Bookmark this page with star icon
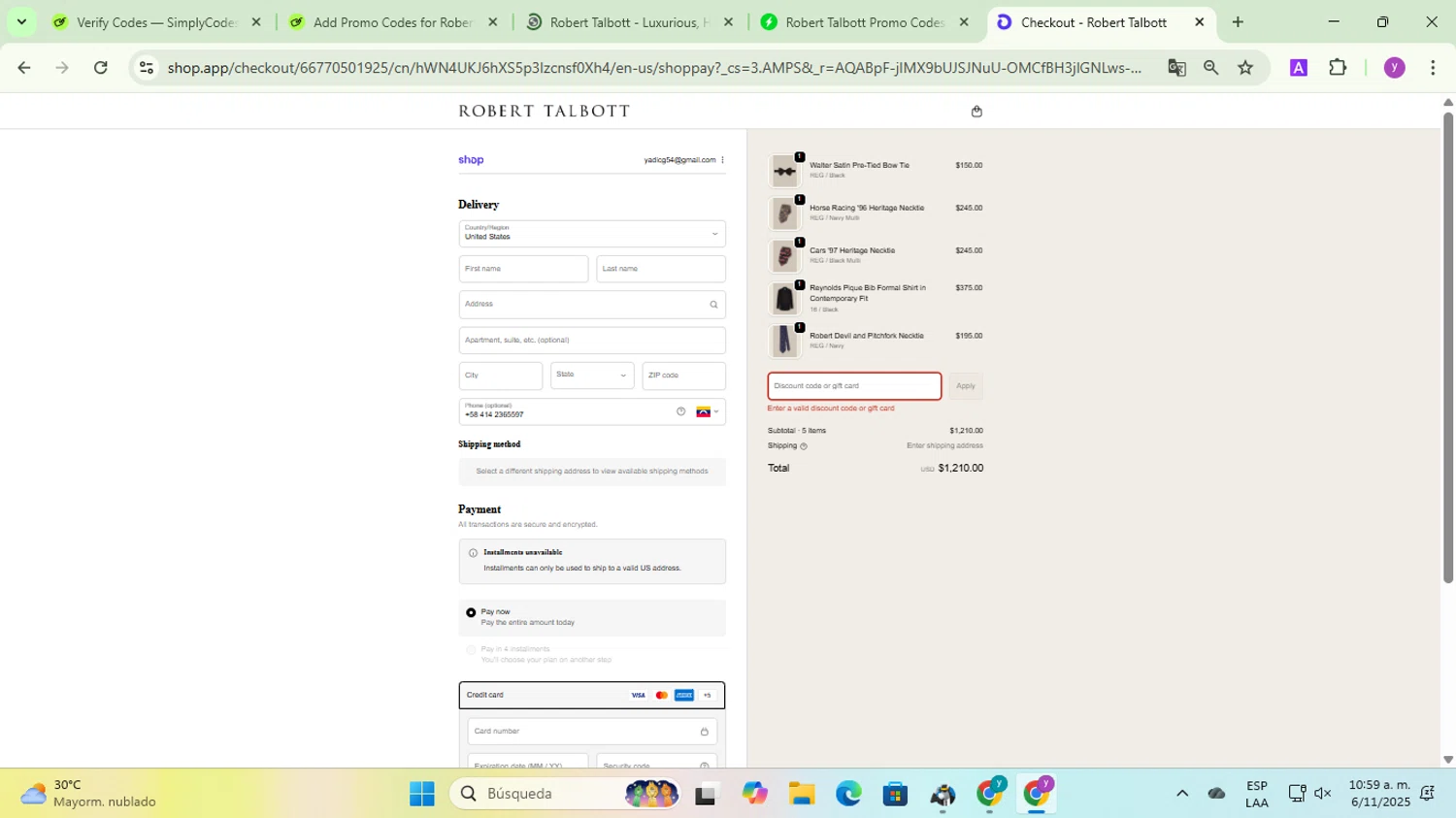1456x818 pixels. point(1245,67)
